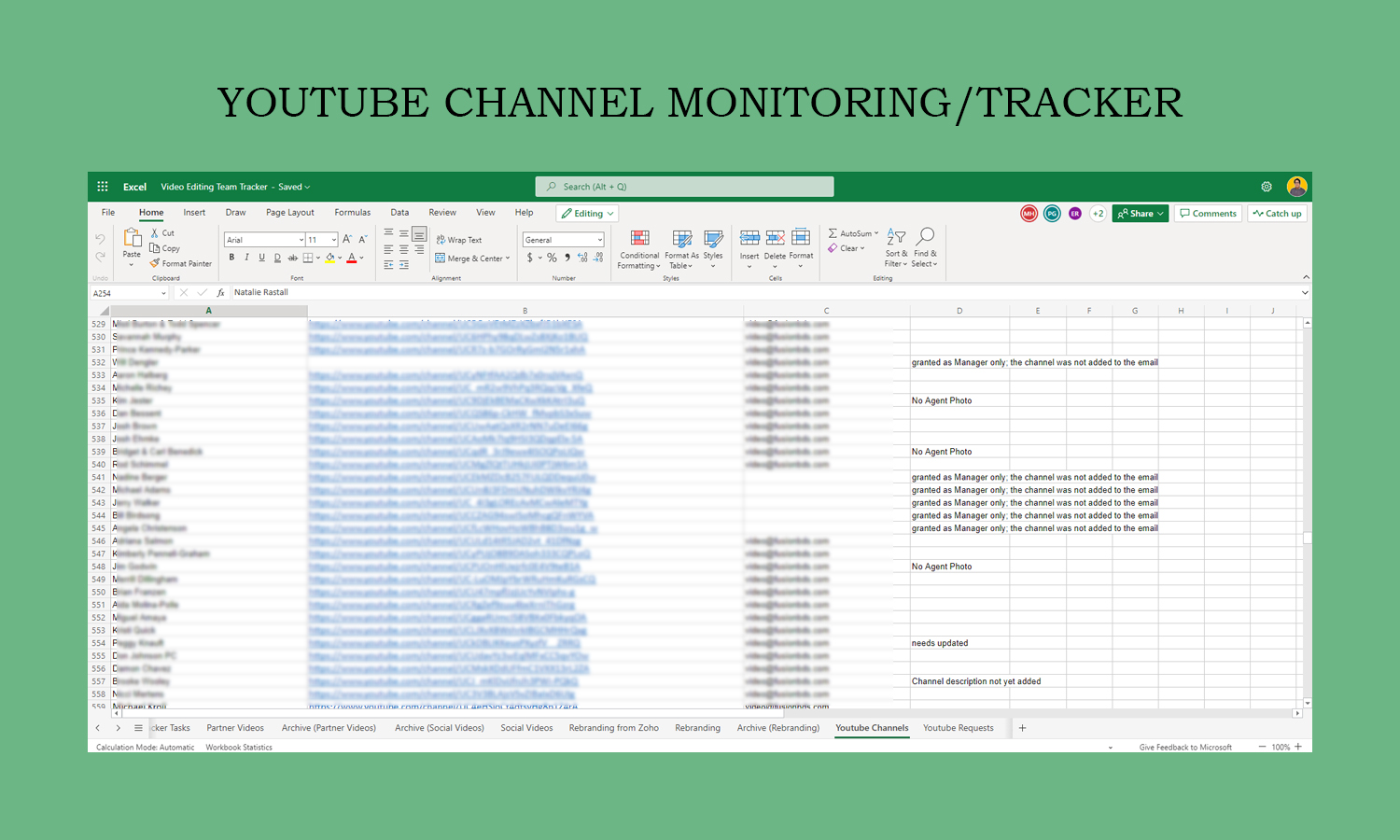This screenshot has width=1400, height=840.
Task: Click the Redo arrow
Action: [100, 257]
